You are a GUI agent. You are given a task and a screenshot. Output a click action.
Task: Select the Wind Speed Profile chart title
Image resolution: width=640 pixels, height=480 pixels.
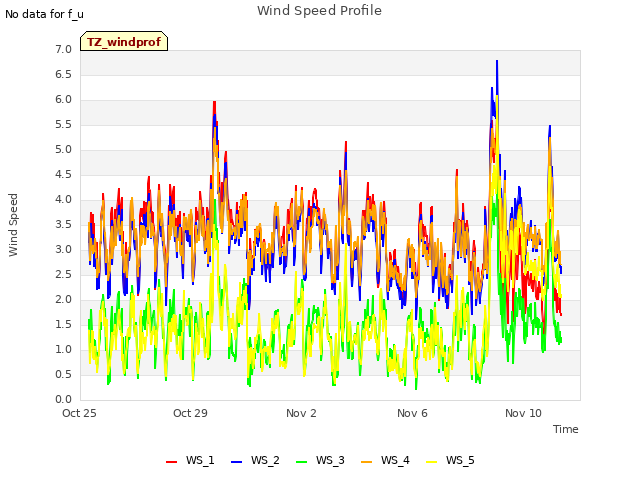pyautogui.click(x=319, y=11)
